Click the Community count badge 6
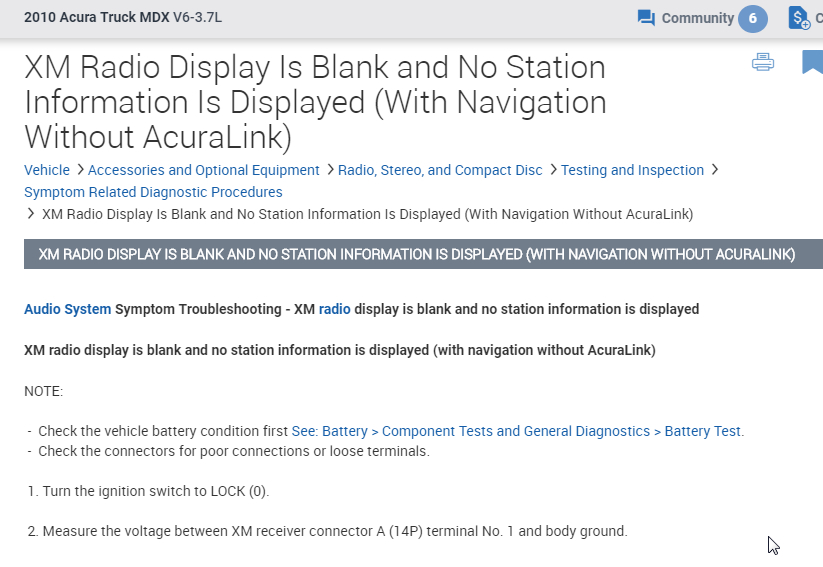The height and width of the screenshot is (567, 823). [x=753, y=18]
